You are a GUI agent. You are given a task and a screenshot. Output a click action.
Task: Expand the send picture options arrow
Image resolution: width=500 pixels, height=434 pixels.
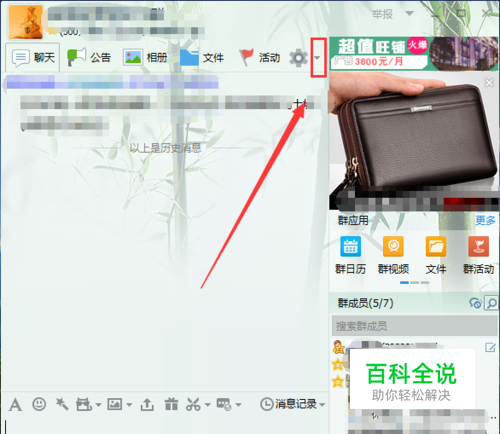point(129,405)
